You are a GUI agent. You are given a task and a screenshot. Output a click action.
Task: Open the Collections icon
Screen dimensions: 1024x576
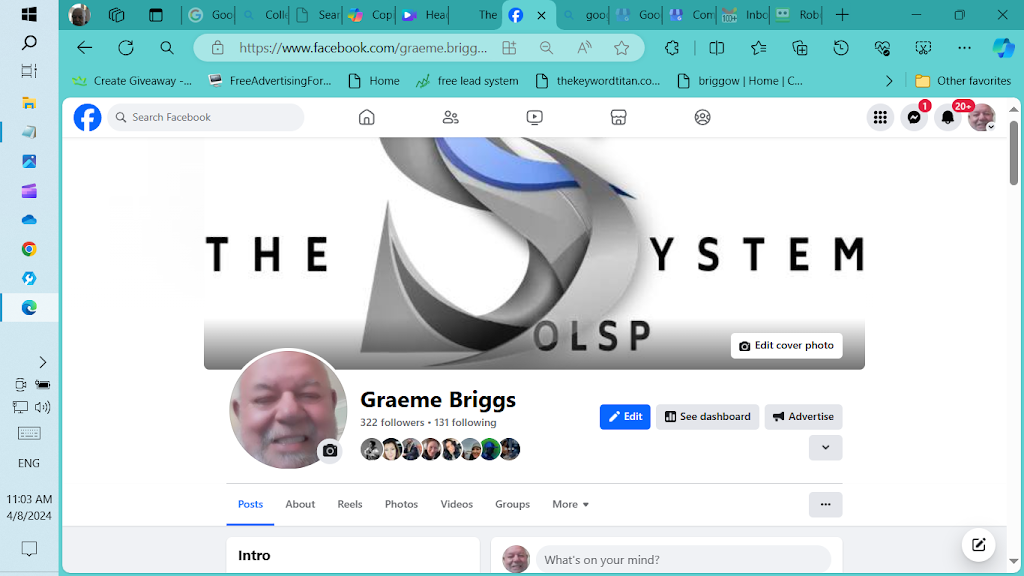pyautogui.click(x=799, y=48)
